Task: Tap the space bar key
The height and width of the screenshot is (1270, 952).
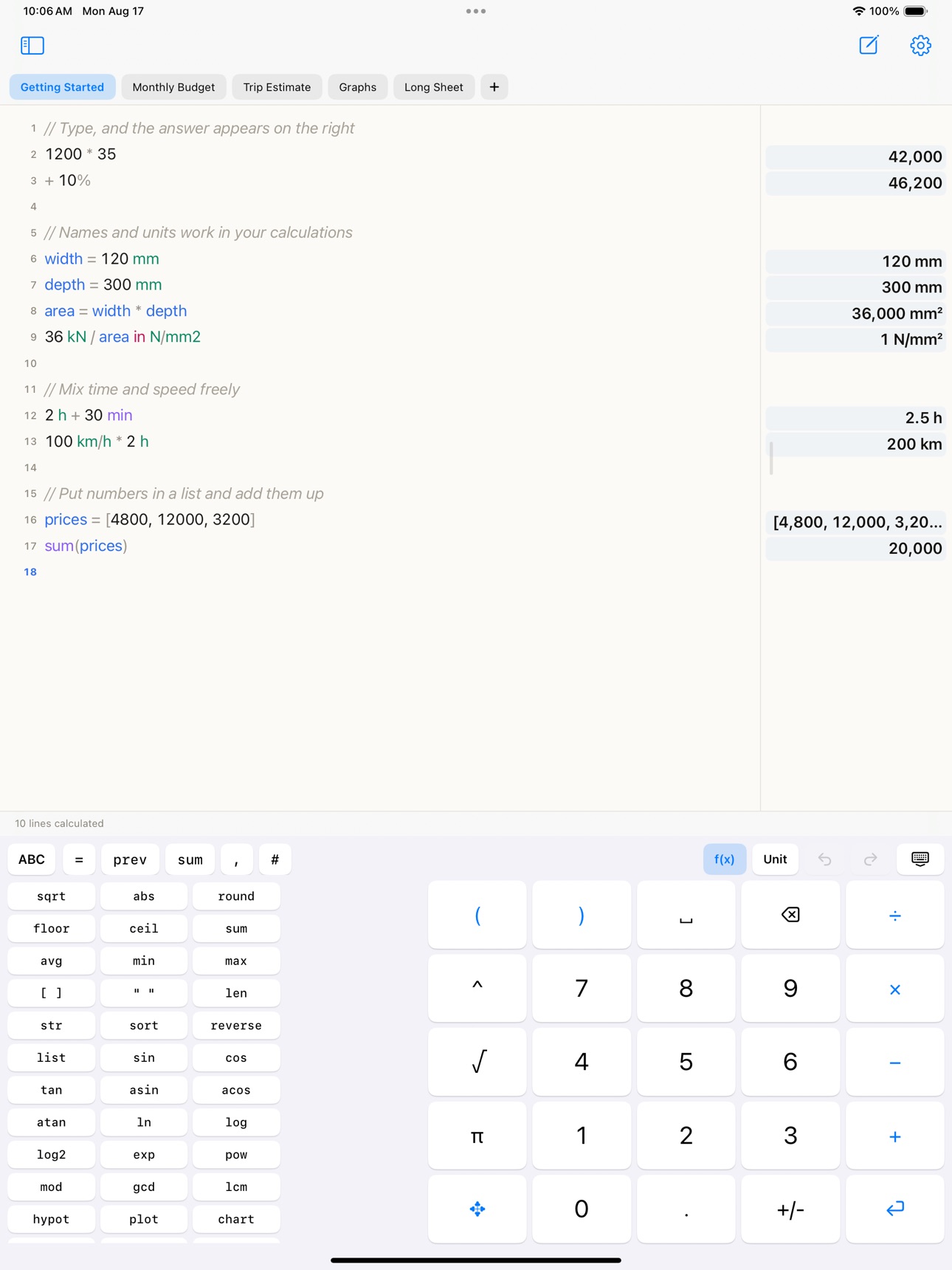Action: (686, 915)
